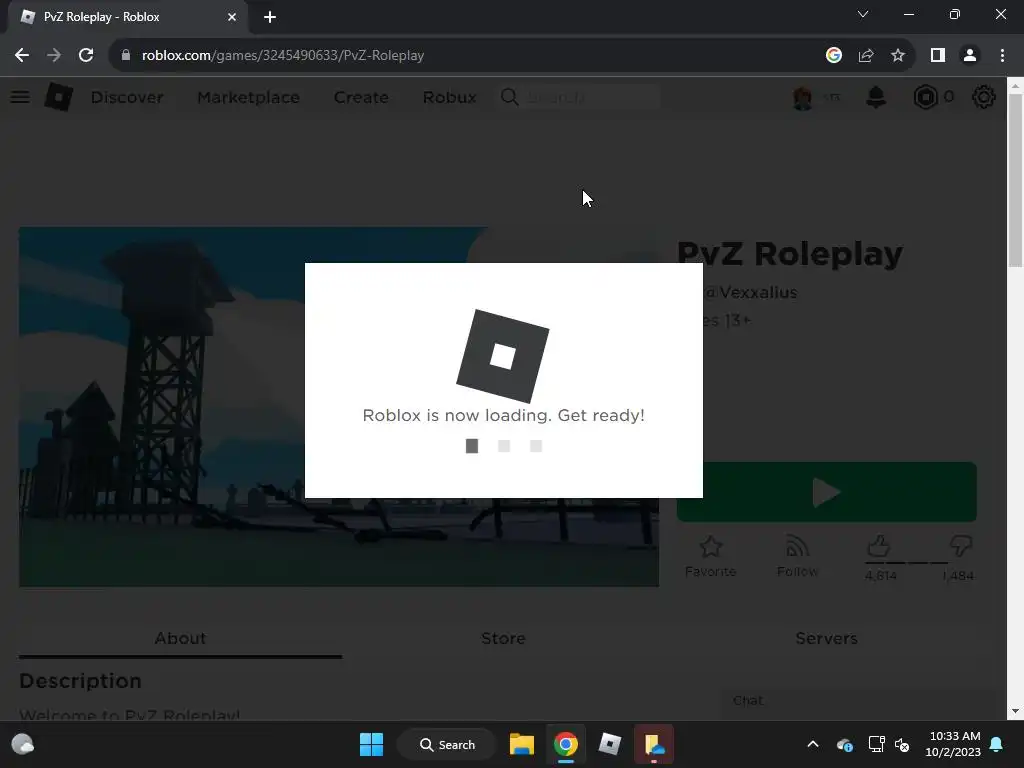The image size is (1024, 768).
Task: Click the green Play button
Action: click(x=827, y=492)
